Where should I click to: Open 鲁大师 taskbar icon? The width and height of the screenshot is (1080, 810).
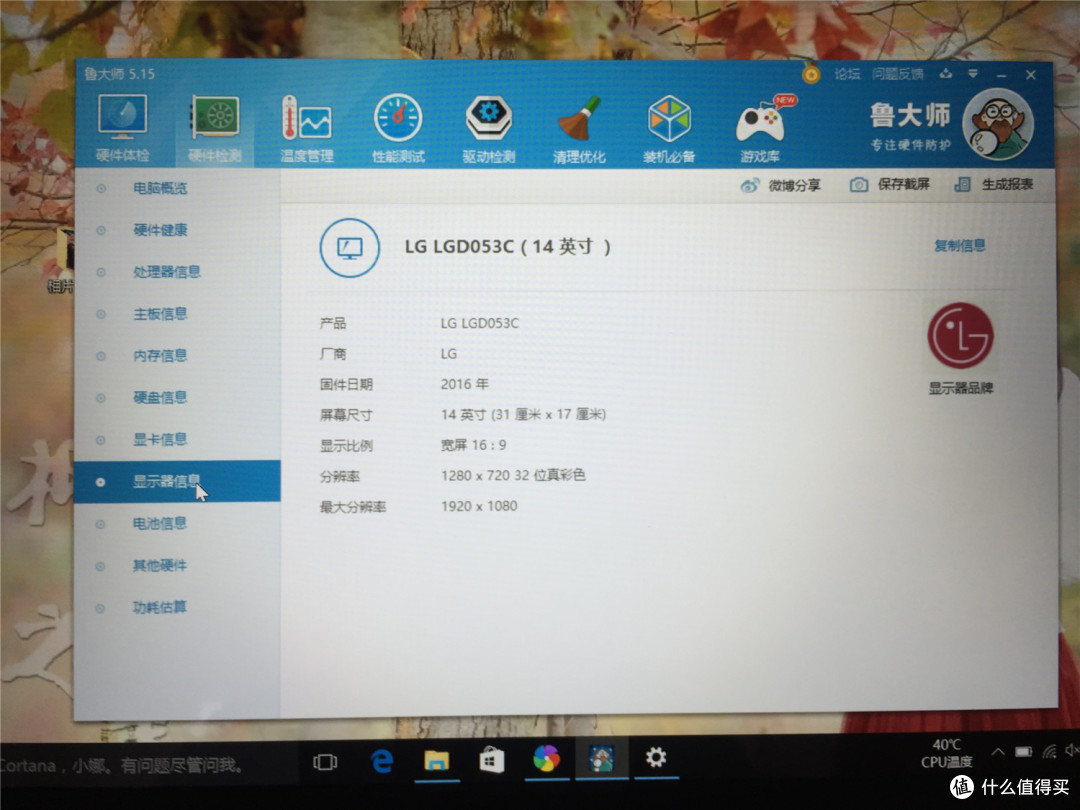pos(602,759)
